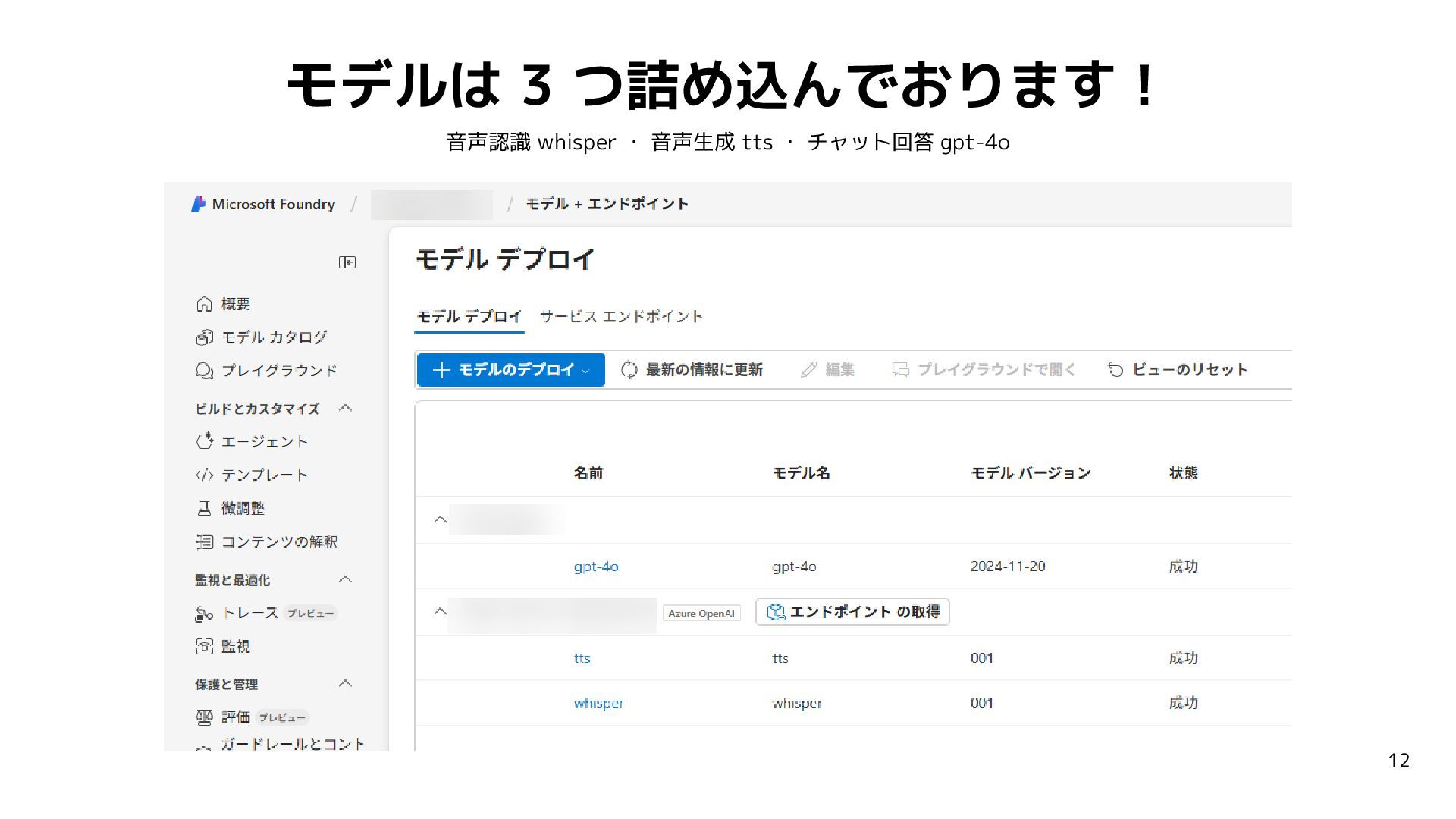Image resolution: width=1456 pixels, height=819 pixels.
Task: Click 最新の情報に更新 in the toolbar
Action: coord(692,370)
